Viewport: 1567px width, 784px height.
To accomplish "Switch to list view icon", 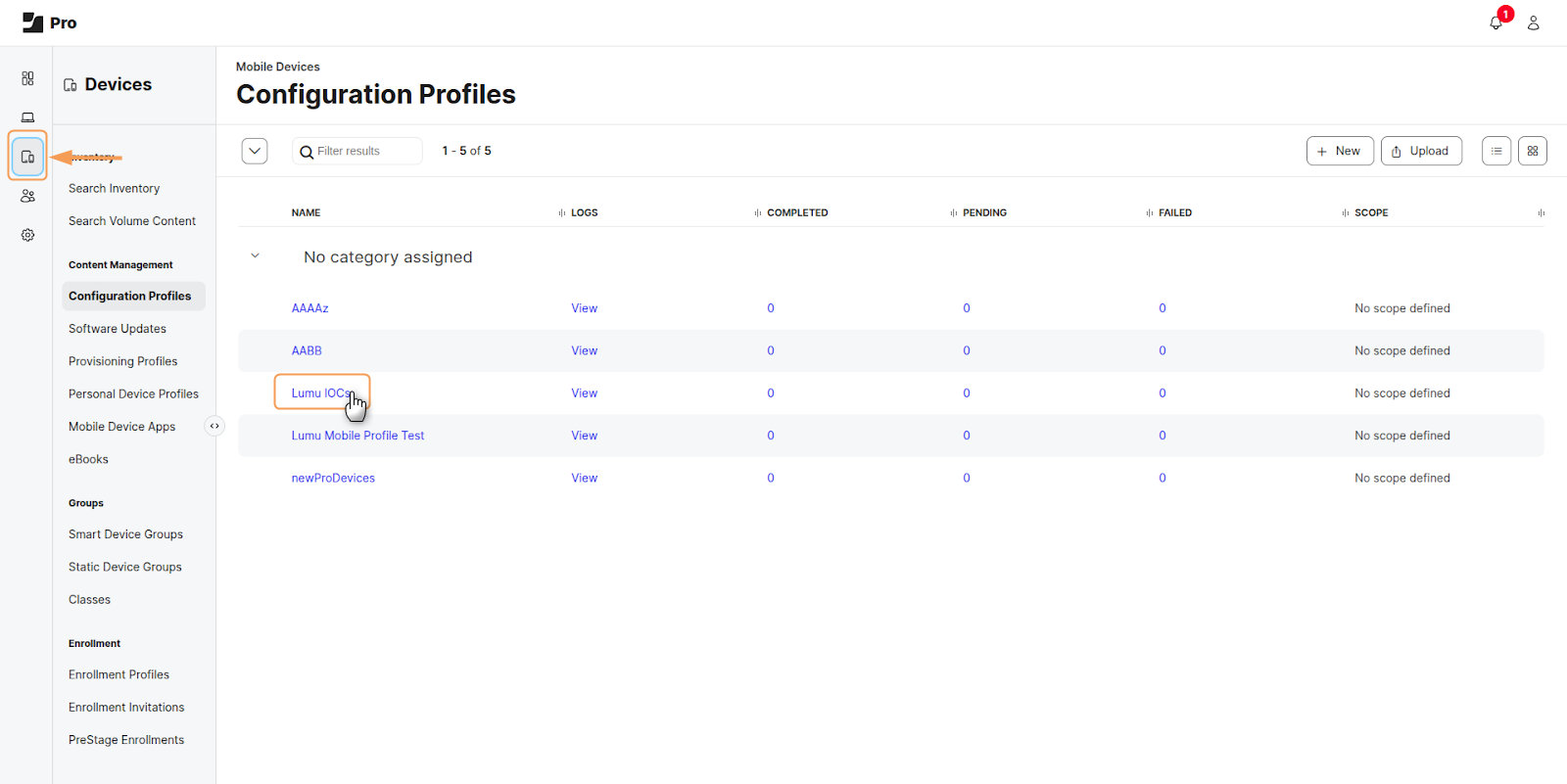I will point(1496,151).
